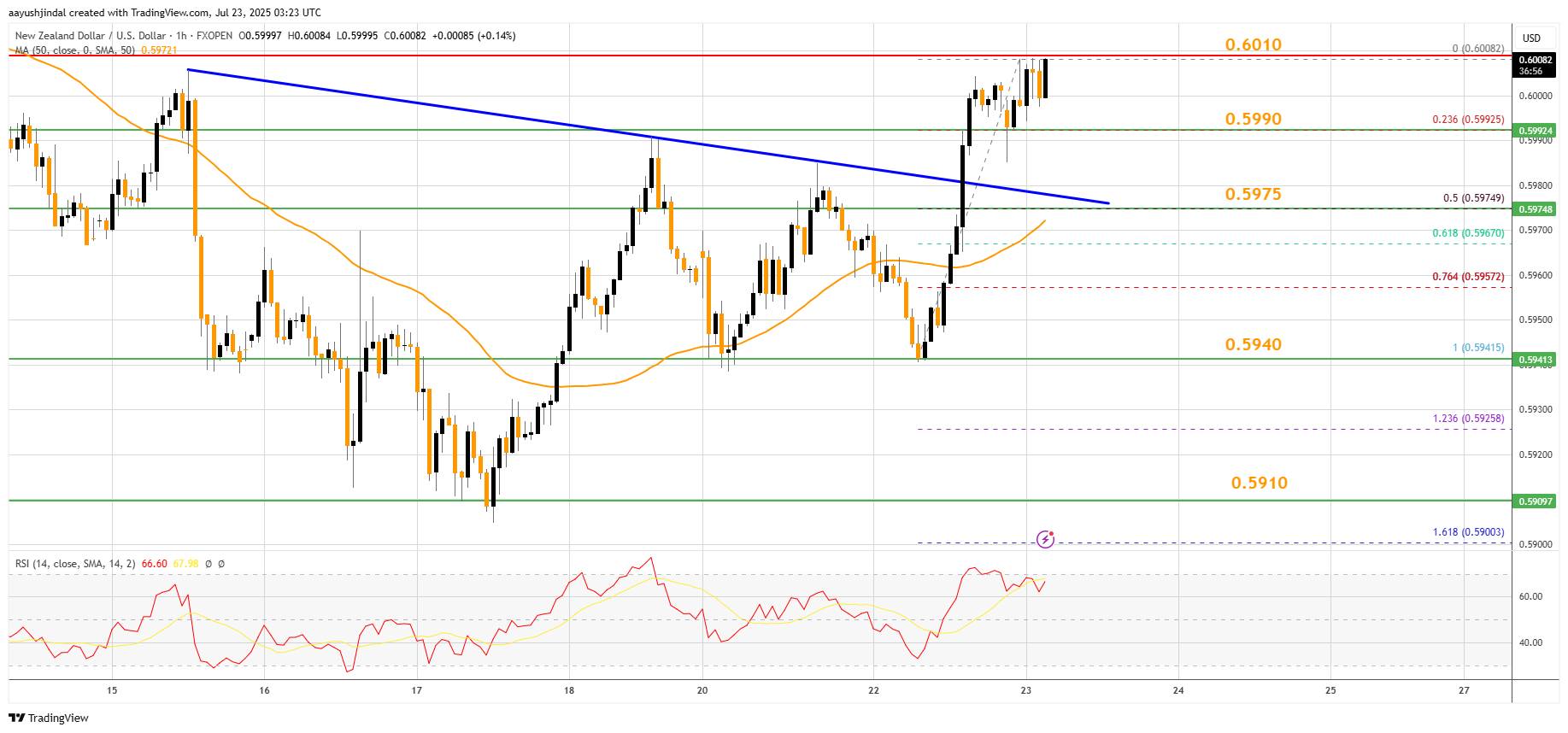Click the RSI value 66.60 in legend
The height and width of the screenshot is (733, 1568).
155,564
